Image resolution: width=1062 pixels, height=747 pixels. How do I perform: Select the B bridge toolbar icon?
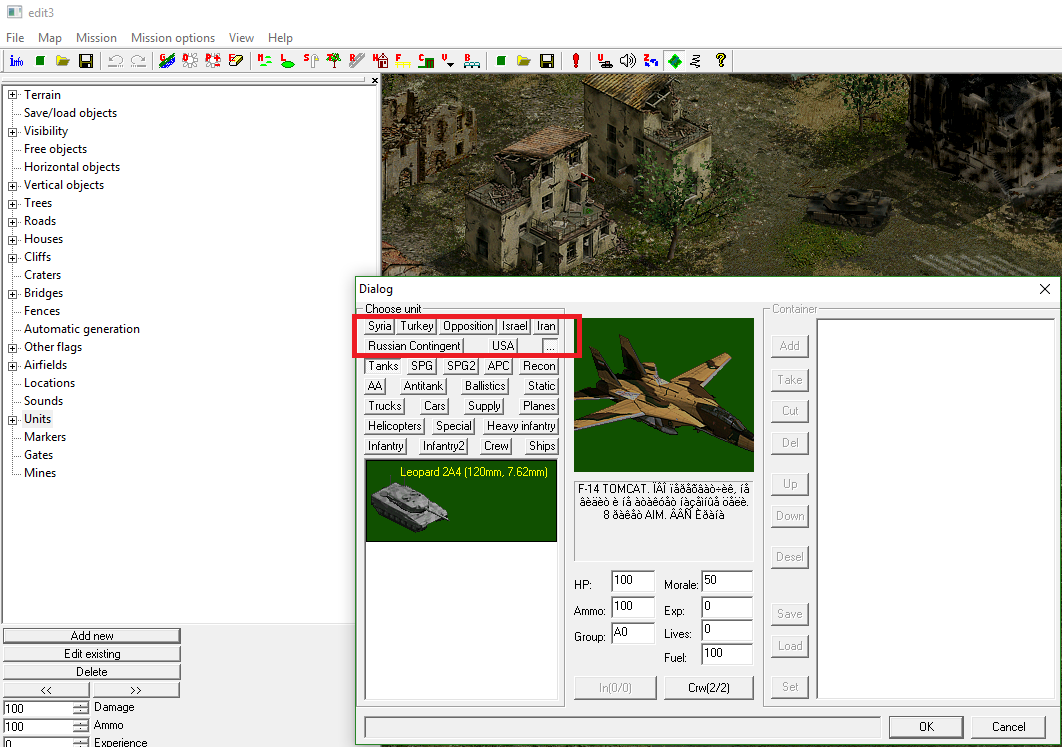[x=471, y=61]
